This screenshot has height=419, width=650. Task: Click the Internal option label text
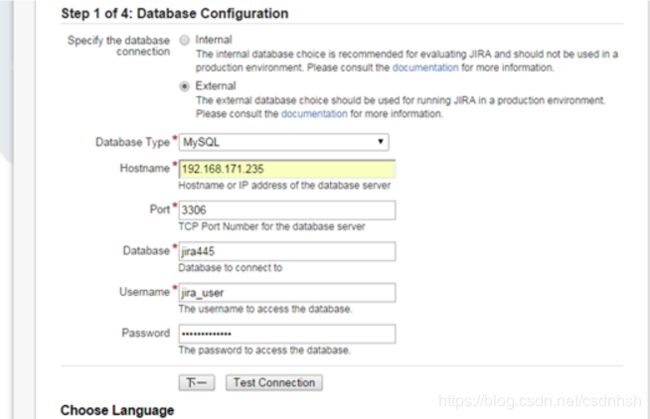(213, 40)
